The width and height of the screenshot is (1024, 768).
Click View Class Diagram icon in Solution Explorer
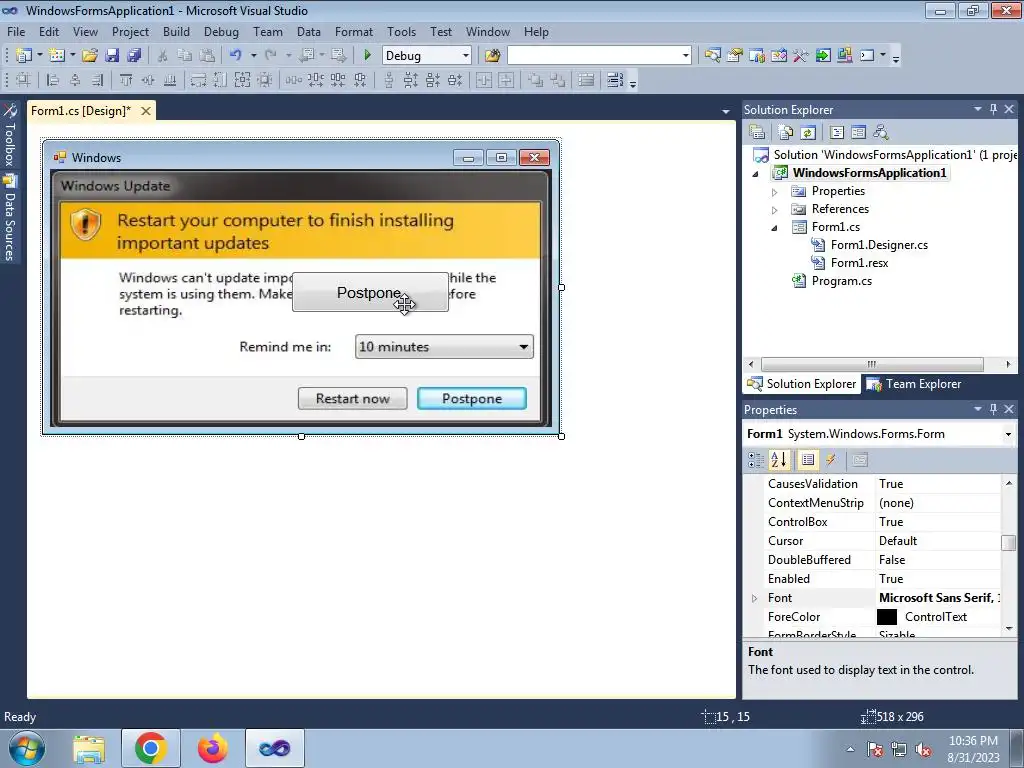pyautogui.click(x=880, y=133)
